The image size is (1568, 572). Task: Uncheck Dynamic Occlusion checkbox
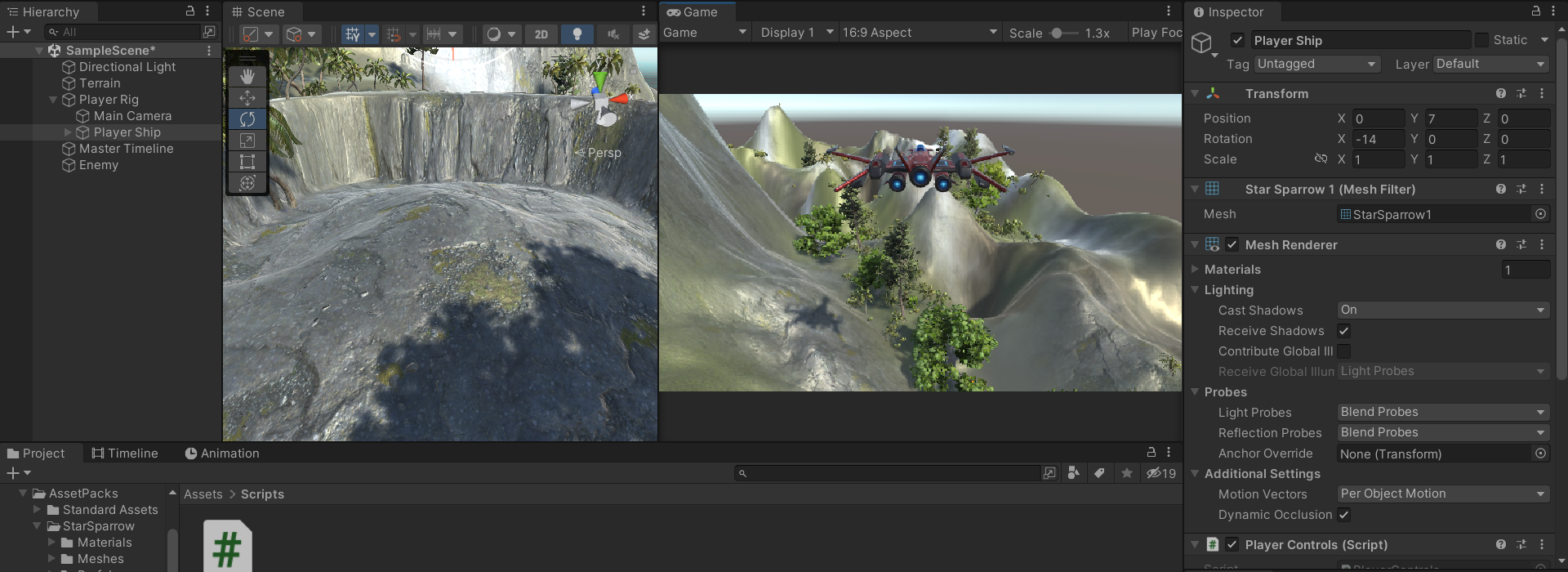pos(1343,515)
